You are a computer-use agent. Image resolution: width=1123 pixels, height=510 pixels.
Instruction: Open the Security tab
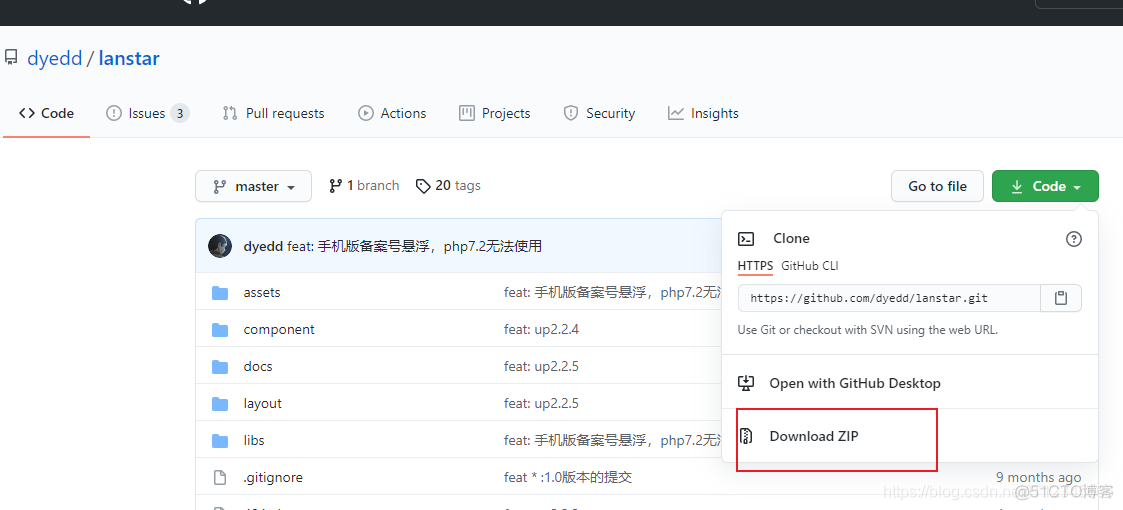pos(599,113)
